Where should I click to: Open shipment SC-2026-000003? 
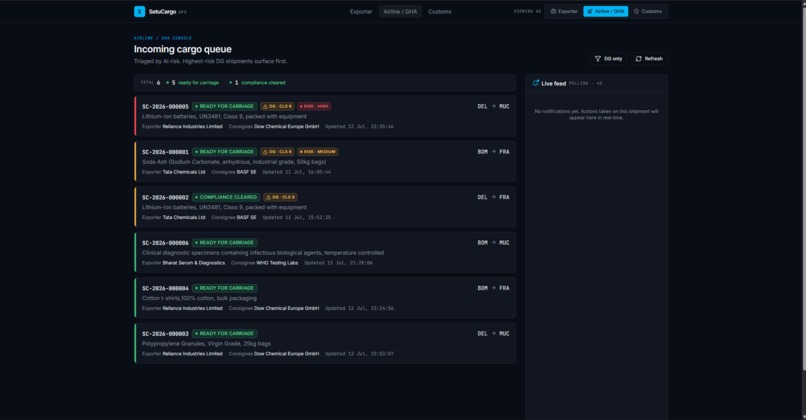click(x=325, y=343)
